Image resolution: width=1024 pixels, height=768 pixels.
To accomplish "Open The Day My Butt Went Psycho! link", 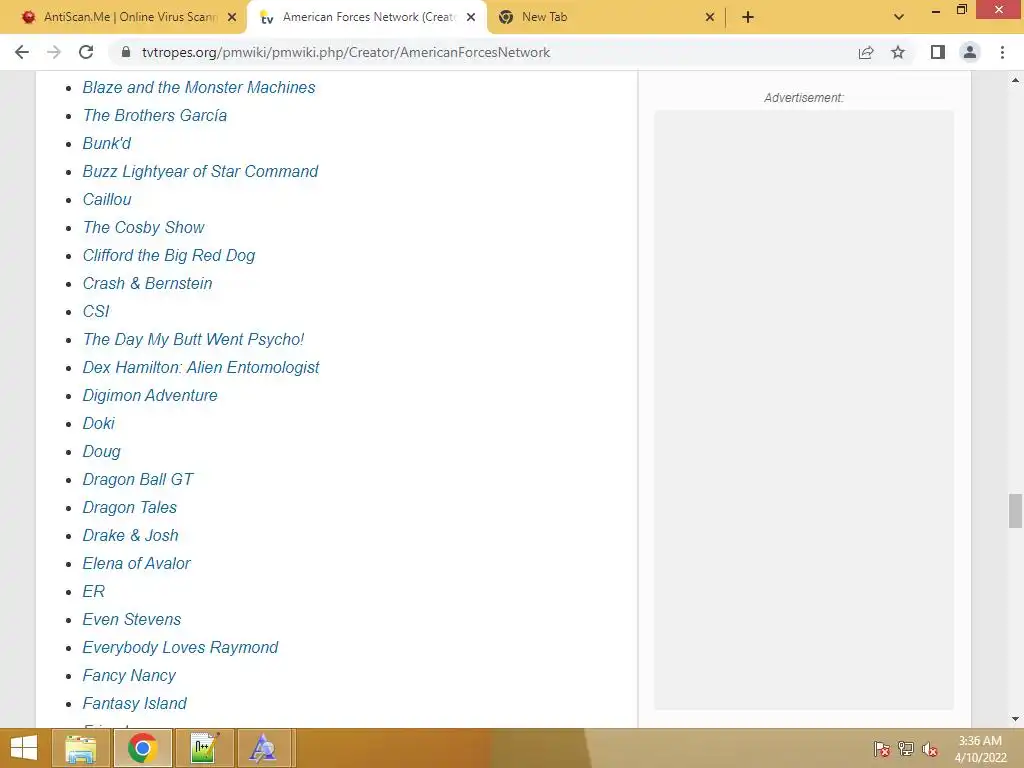I will [x=193, y=340].
